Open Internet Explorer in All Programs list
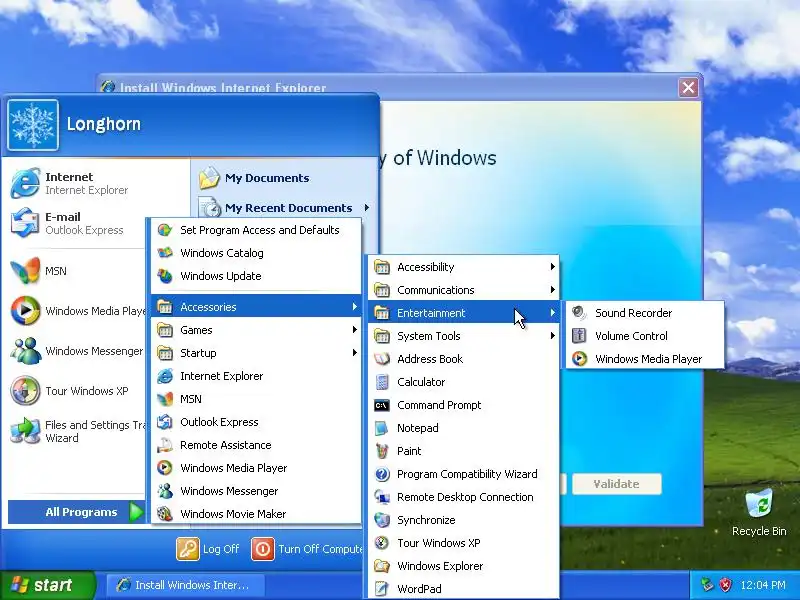800x600 pixels. [x=256, y=376]
